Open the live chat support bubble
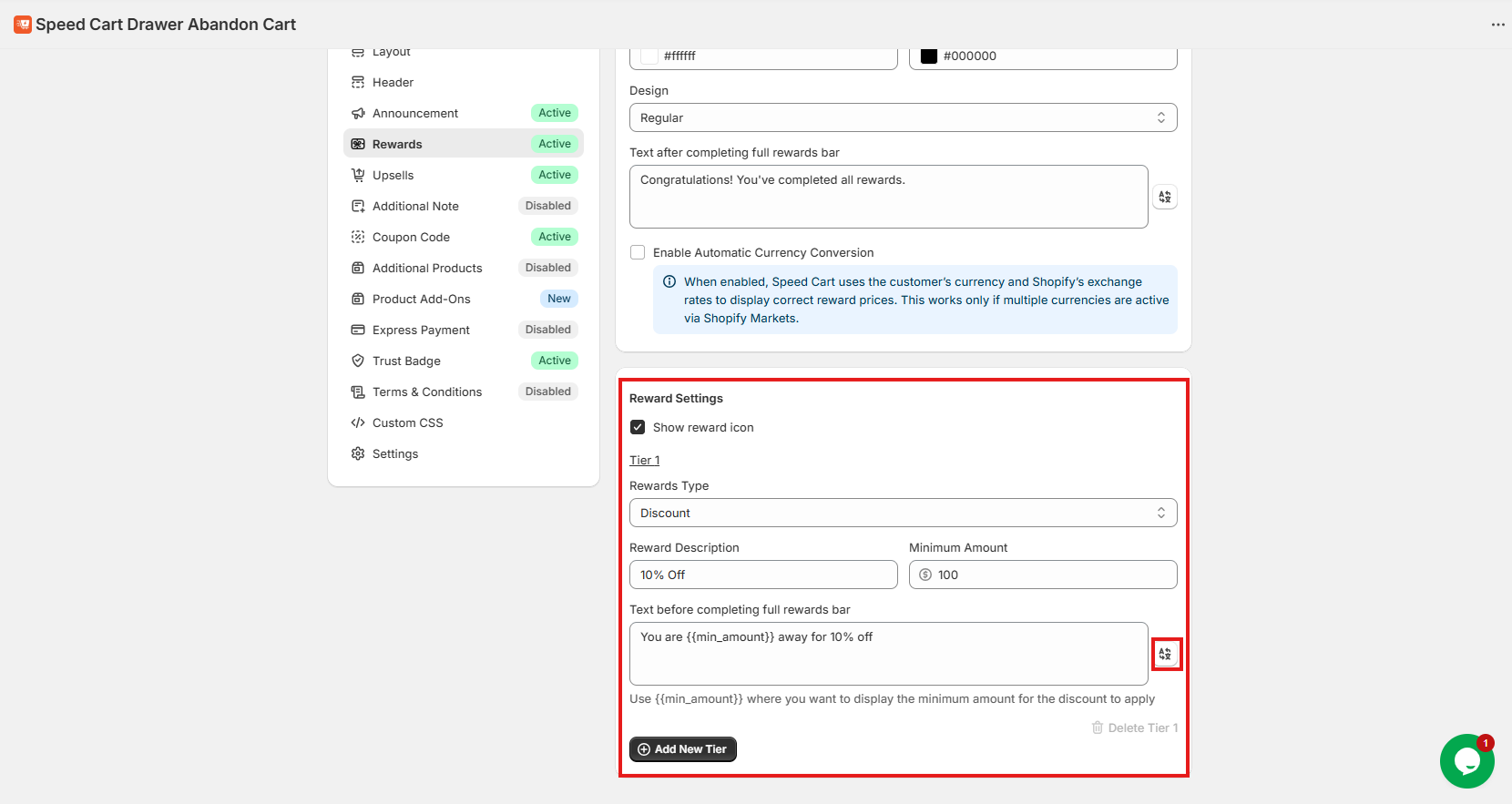1512x804 pixels. click(1466, 761)
